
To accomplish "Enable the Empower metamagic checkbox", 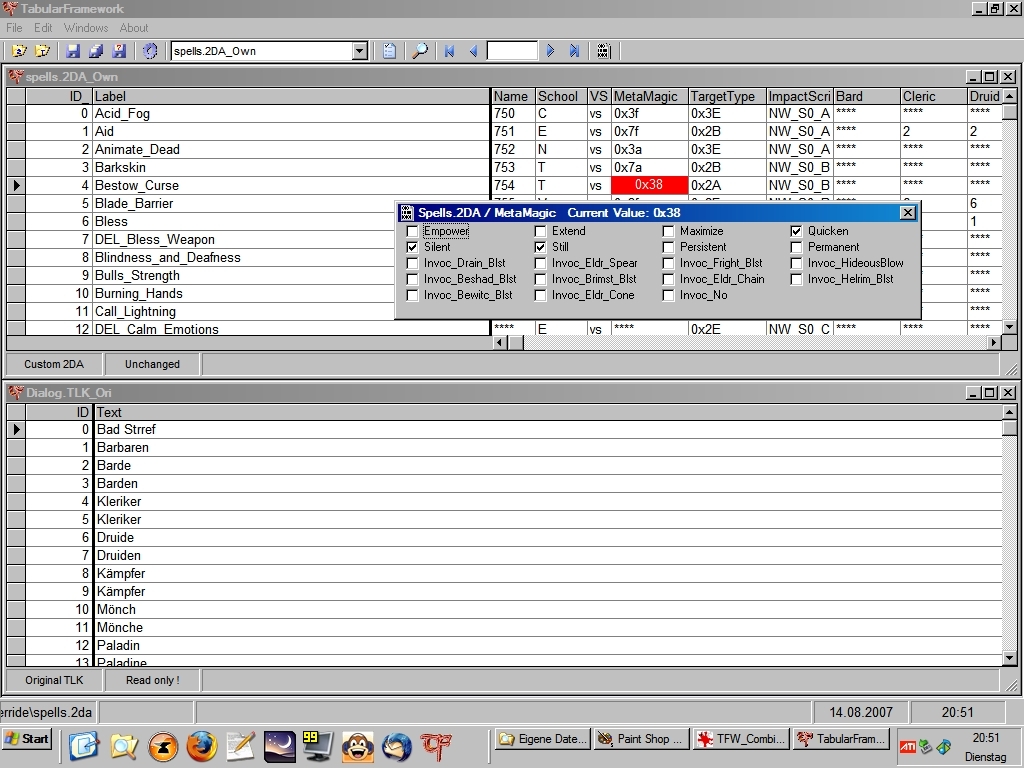I will (412, 231).
